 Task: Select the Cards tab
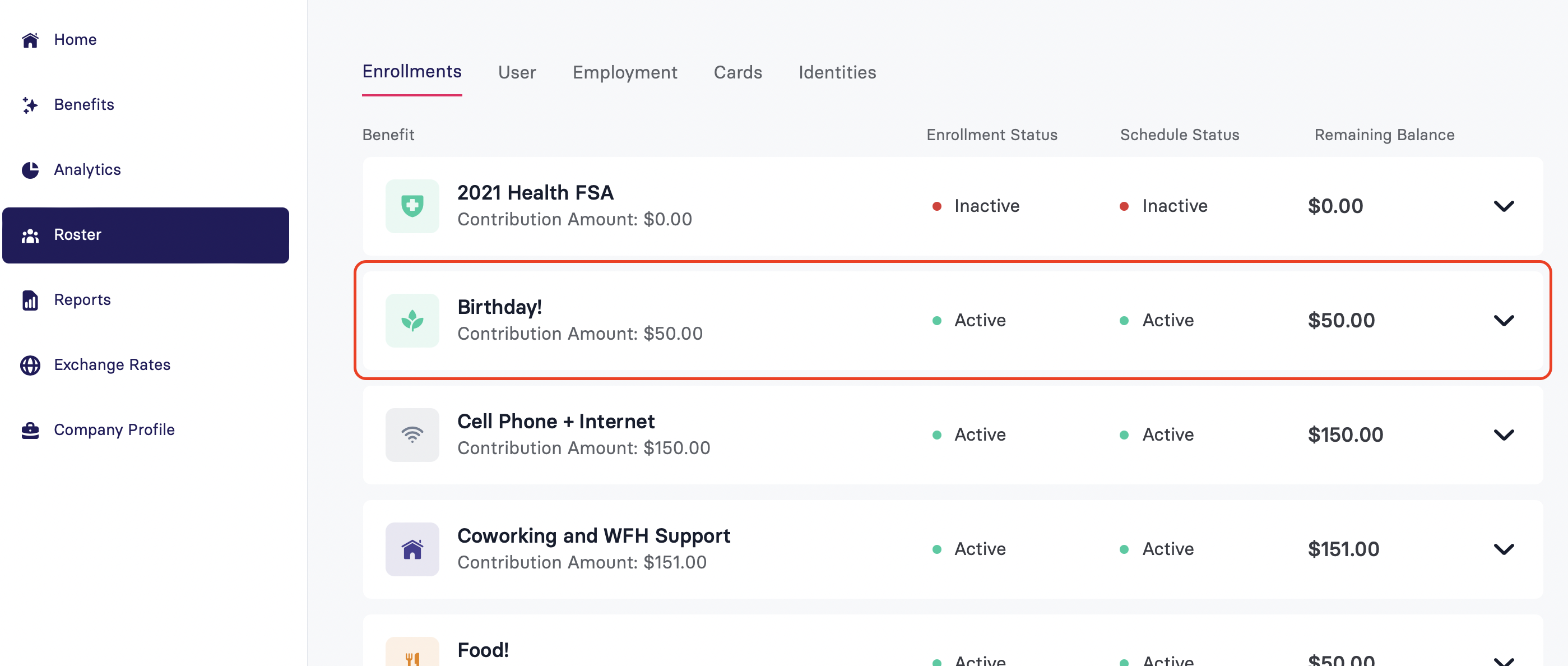pyautogui.click(x=737, y=72)
